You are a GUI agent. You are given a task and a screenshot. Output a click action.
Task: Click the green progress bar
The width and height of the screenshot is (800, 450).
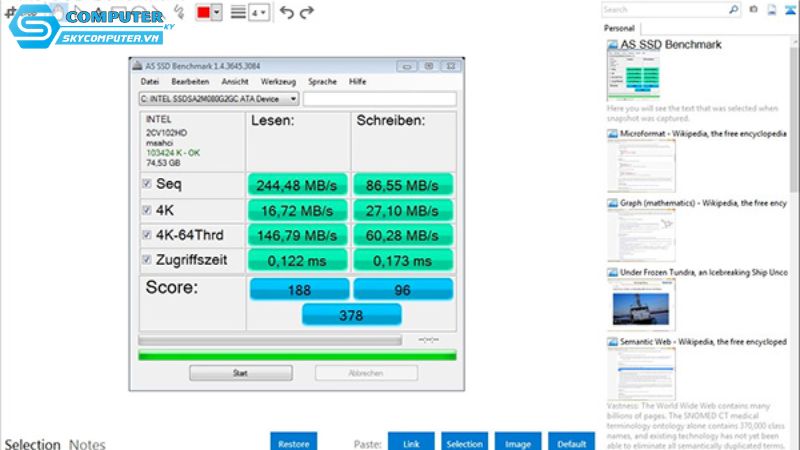coord(297,356)
